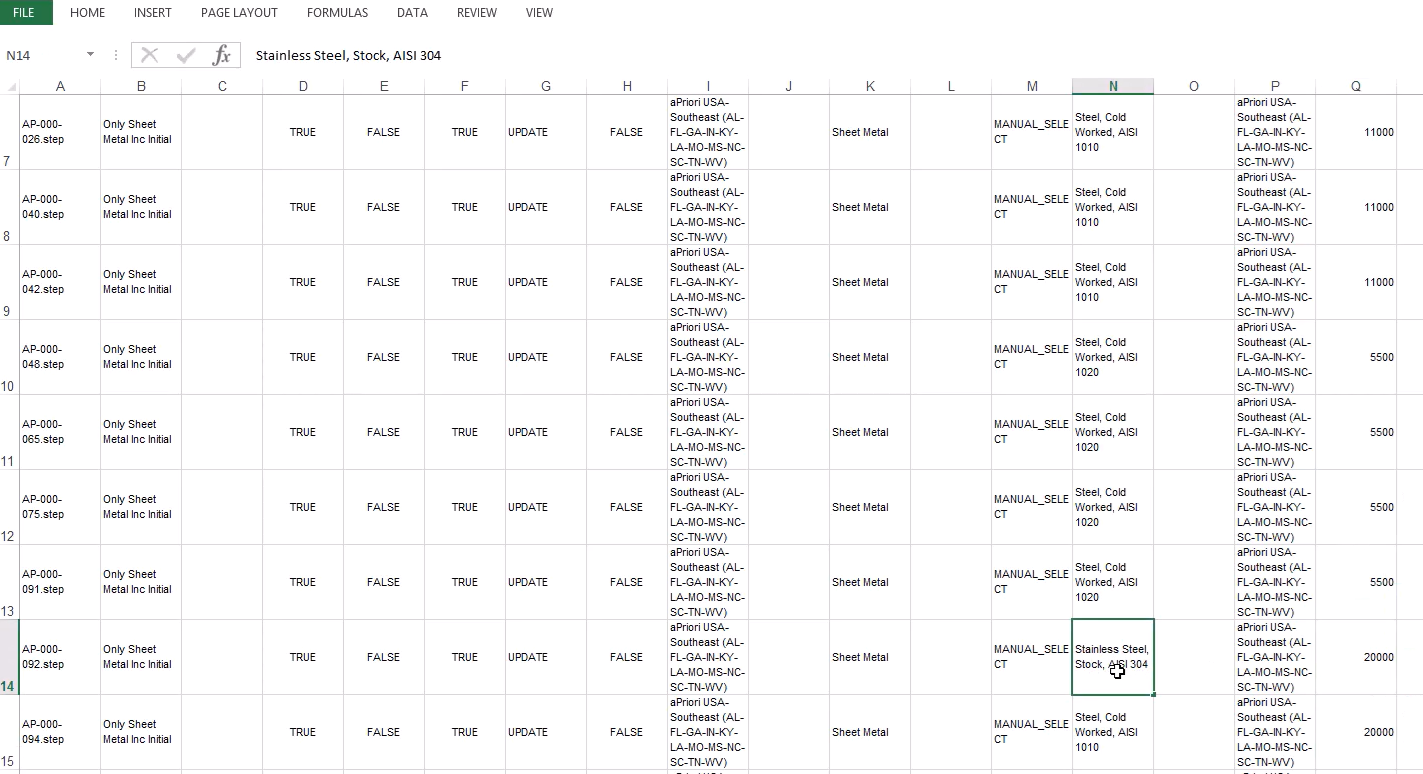Click the Insert Function fx icon
This screenshot has width=1423, height=774.
coord(222,55)
